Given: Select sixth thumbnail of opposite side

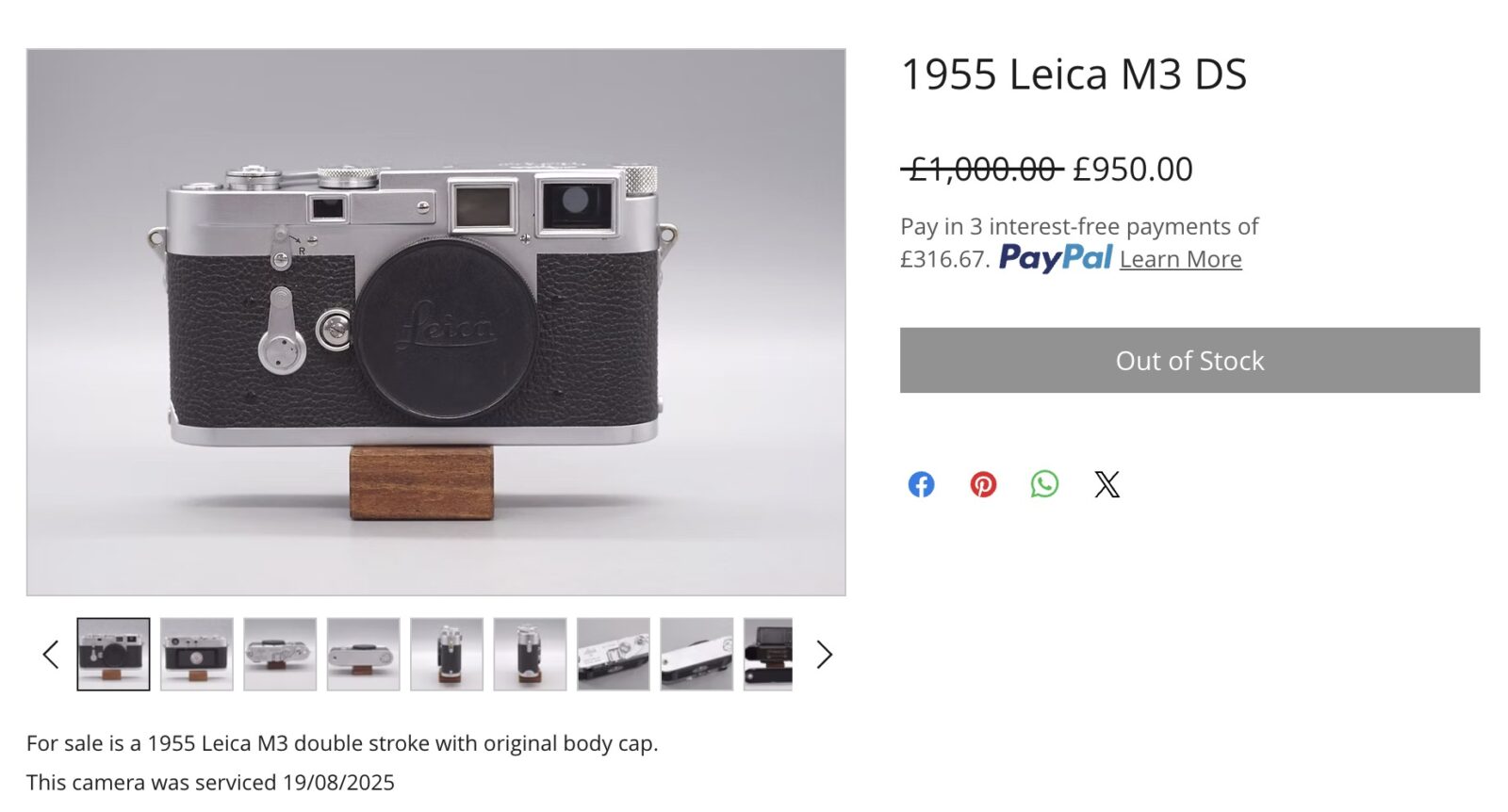Looking at the screenshot, I should click(530, 655).
